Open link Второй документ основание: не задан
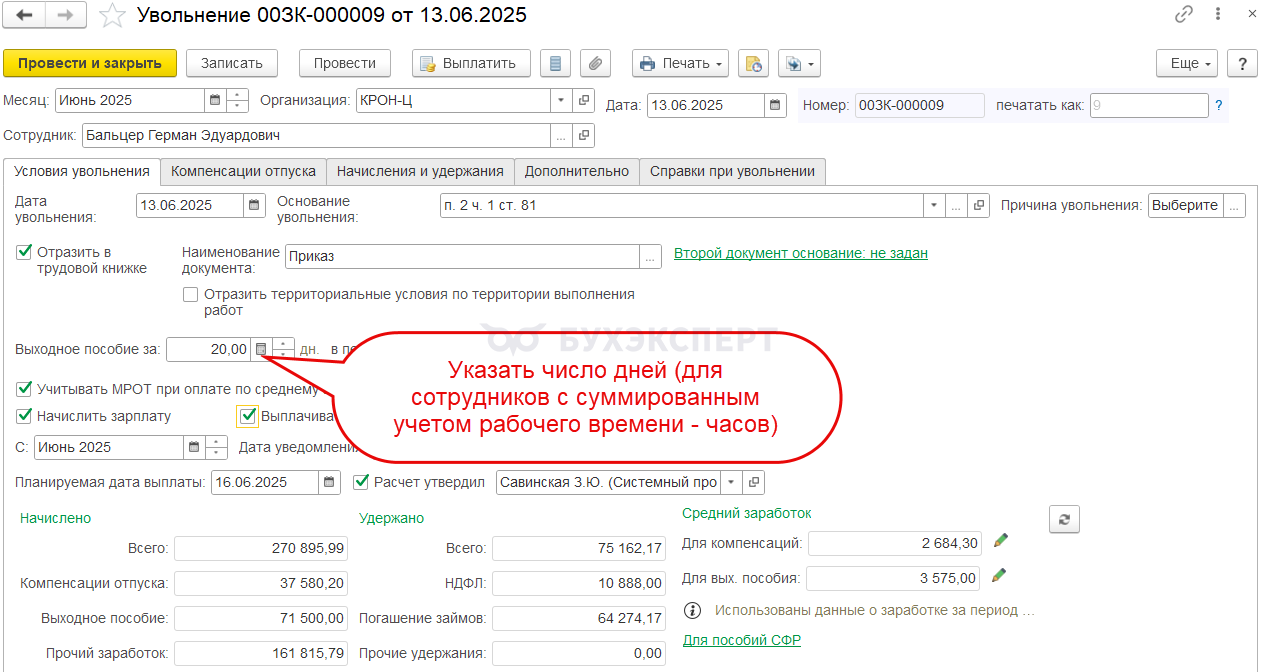 pyautogui.click(x=801, y=253)
